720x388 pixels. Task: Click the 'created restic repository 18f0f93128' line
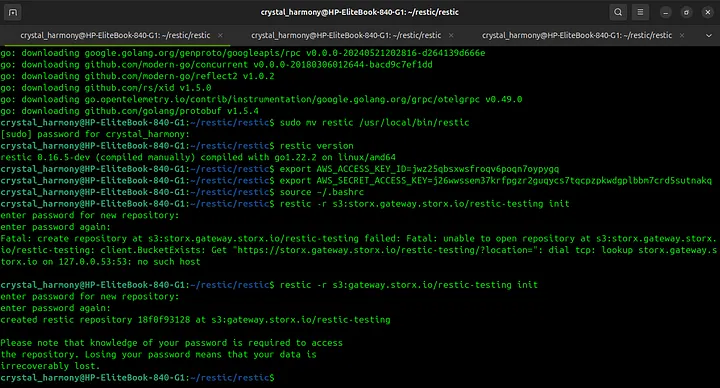[195, 320]
